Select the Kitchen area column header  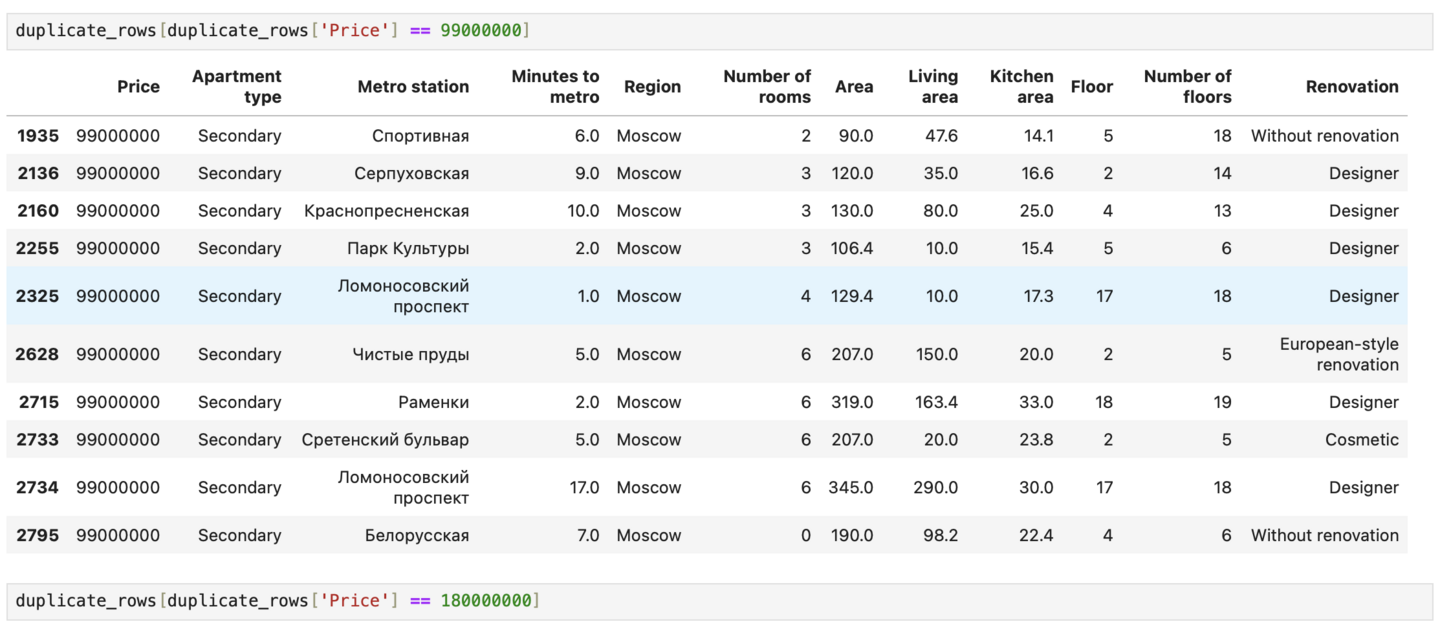click(x=1021, y=87)
